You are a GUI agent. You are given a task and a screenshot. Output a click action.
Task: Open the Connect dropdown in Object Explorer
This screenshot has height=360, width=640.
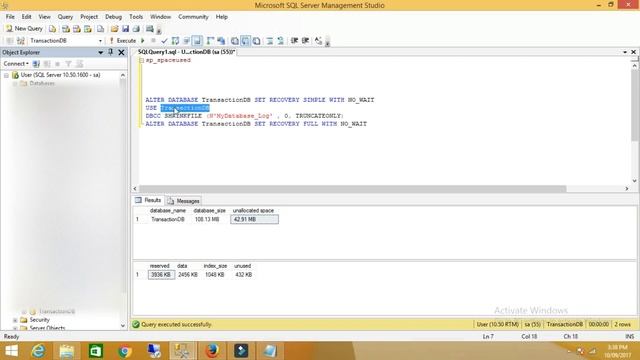click(16, 64)
